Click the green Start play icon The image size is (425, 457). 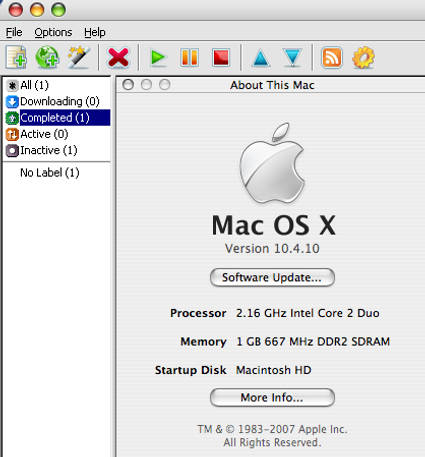[x=158, y=57]
